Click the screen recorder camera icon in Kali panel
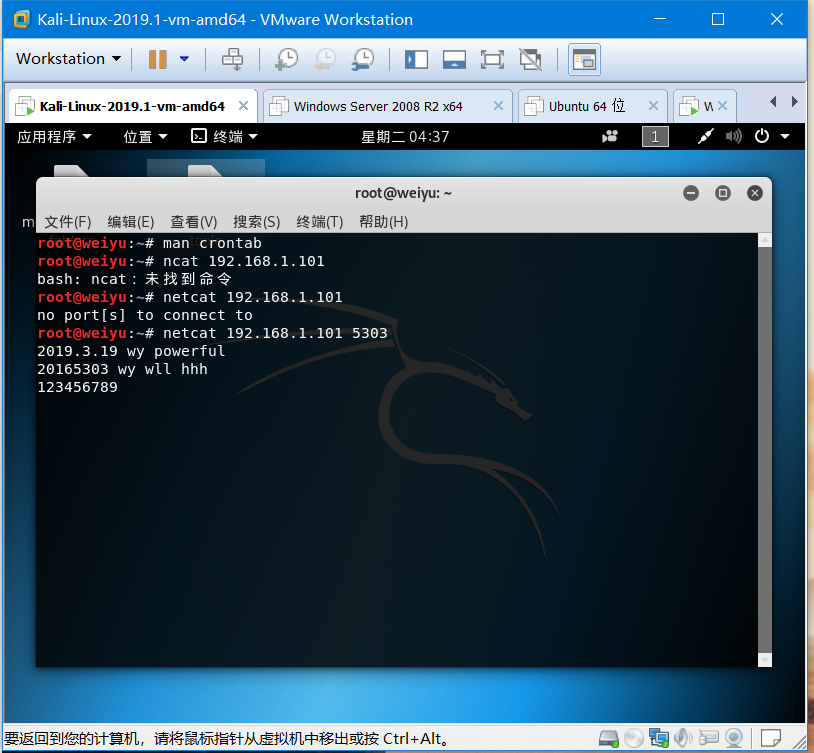Screen dimensions: 814x753 pyautogui.click(x=610, y=137)
